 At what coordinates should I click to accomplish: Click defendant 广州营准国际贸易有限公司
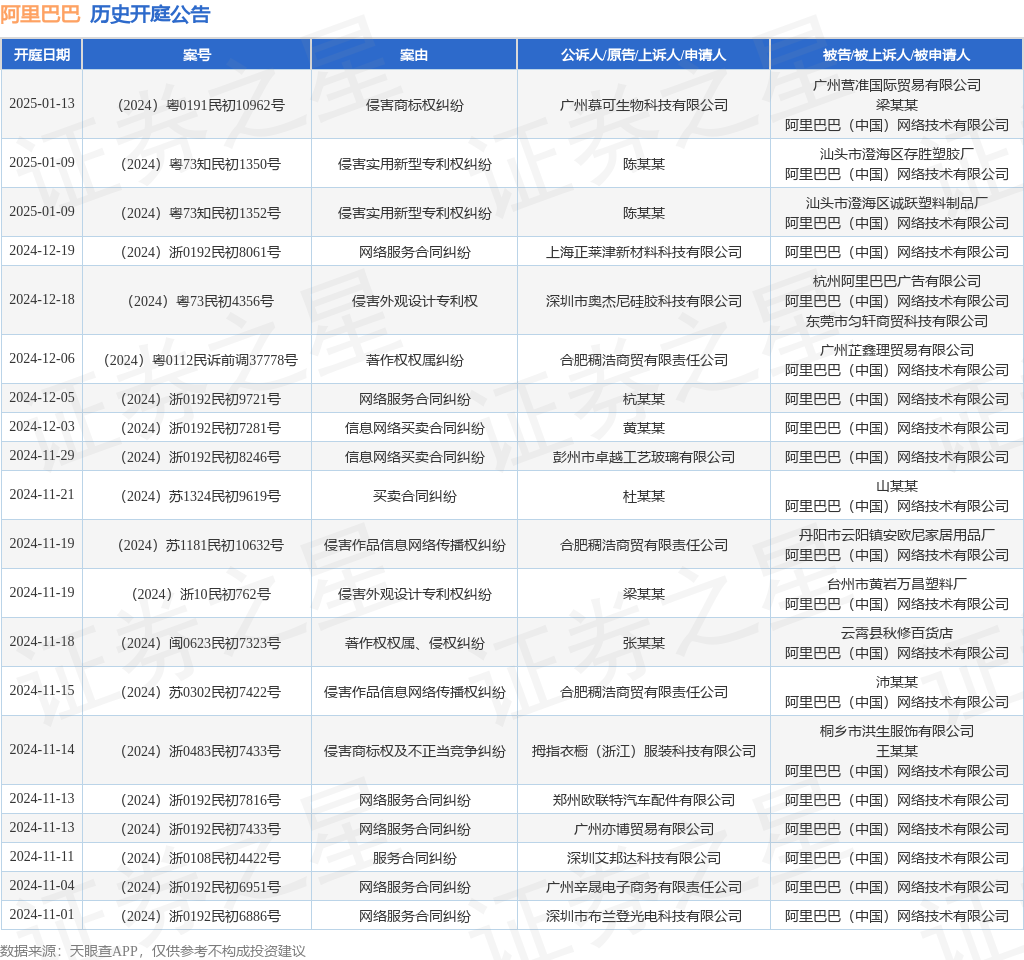click(897, 85)
